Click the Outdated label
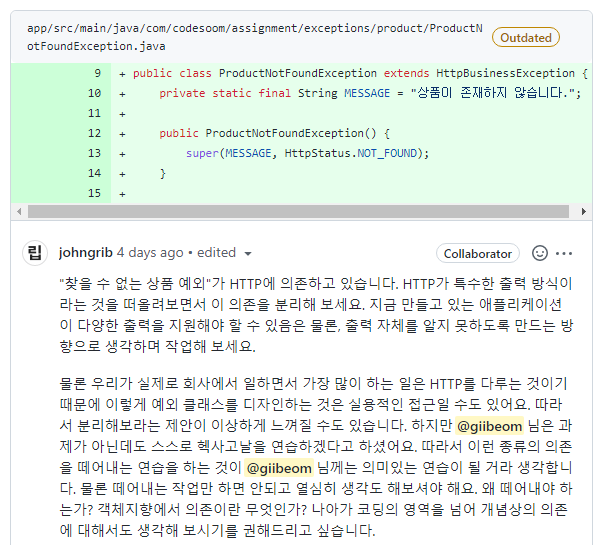This screenshot has height=545, width=602. (526, 38)
